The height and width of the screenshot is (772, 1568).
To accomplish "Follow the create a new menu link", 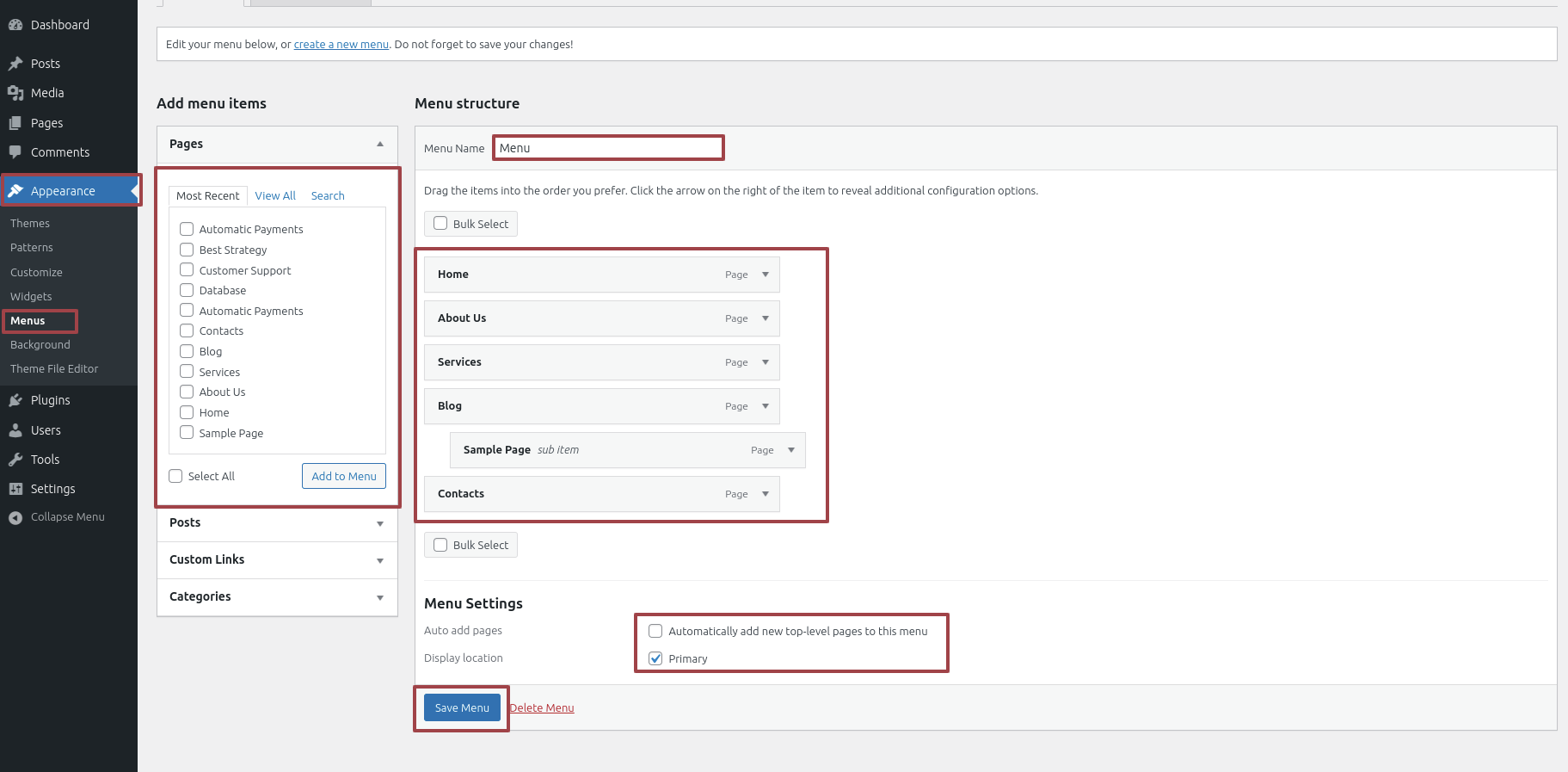I will coord(341,45).
